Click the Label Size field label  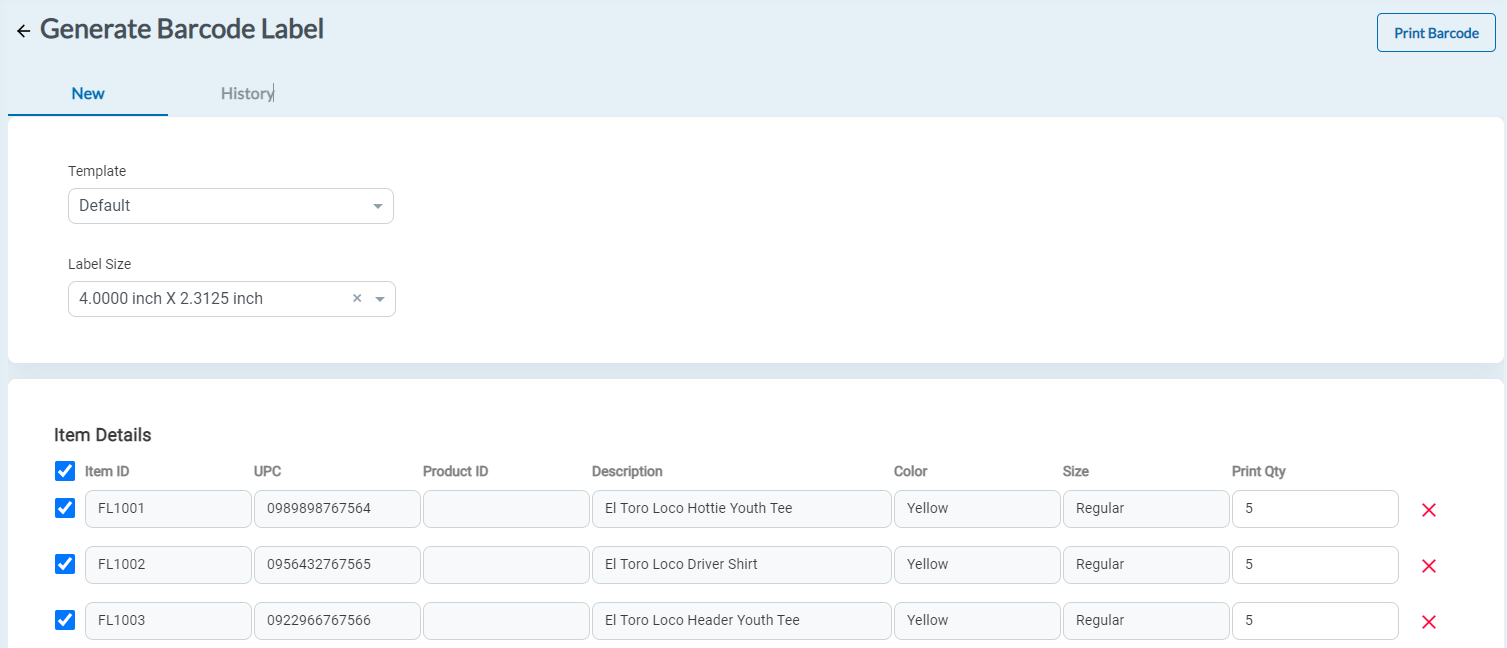tap(100, 264)
